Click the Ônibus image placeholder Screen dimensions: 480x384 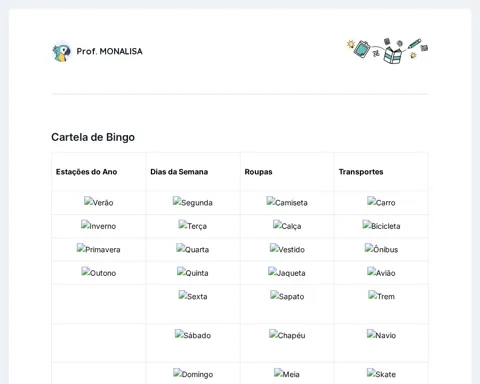click(x=381, y=249)
